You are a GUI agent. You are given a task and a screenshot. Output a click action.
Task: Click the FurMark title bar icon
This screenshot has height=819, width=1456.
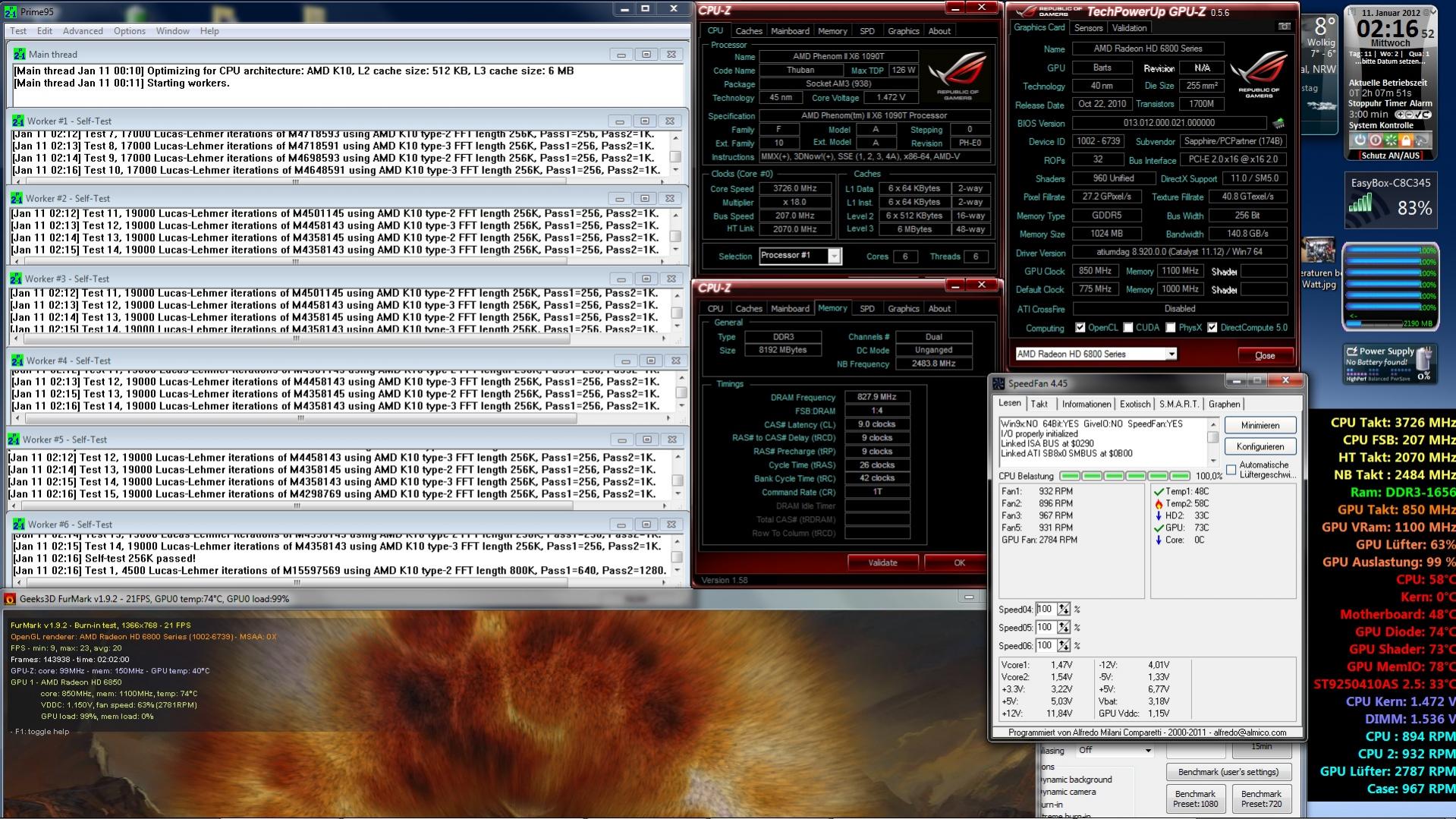(10, 599)
